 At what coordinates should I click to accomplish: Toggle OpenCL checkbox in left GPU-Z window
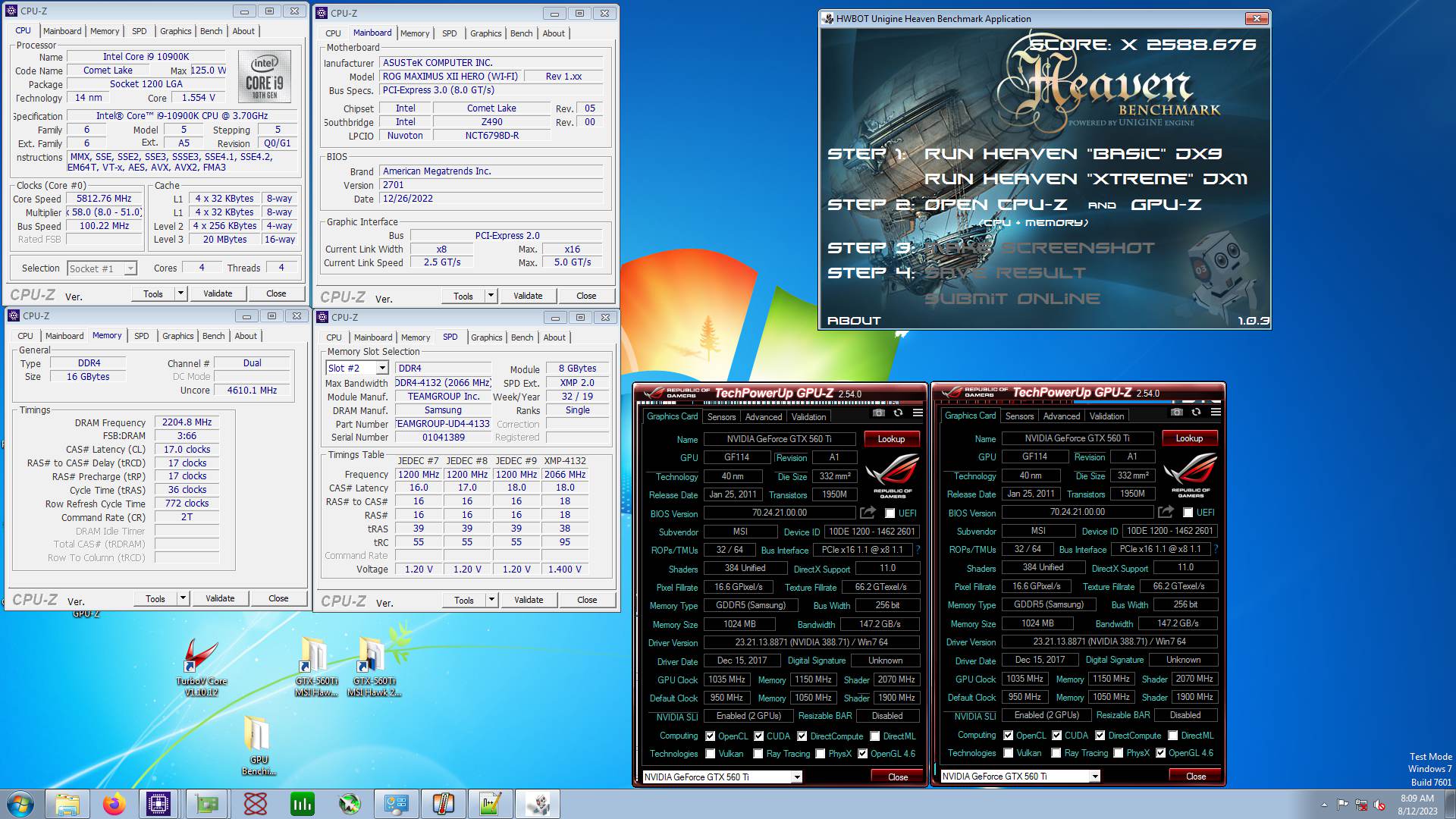710,736
